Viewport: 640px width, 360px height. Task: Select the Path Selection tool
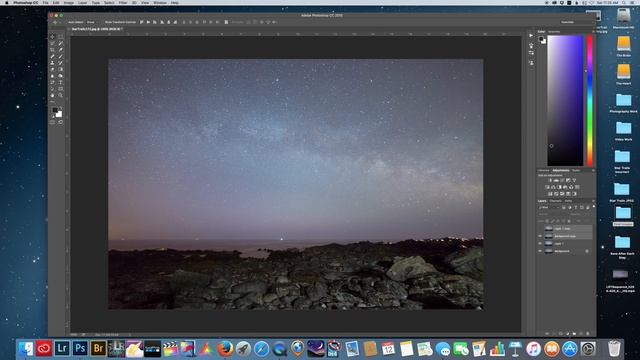(52, 89)
